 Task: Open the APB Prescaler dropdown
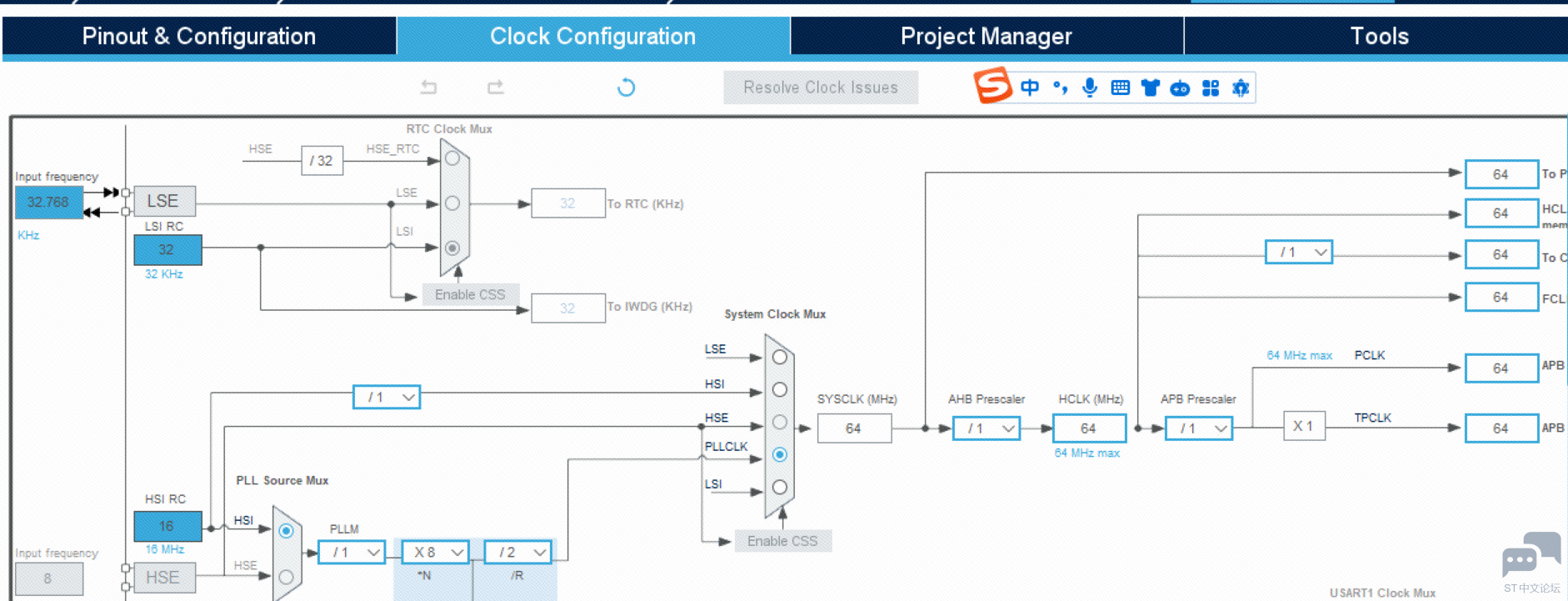(1199, 428)
